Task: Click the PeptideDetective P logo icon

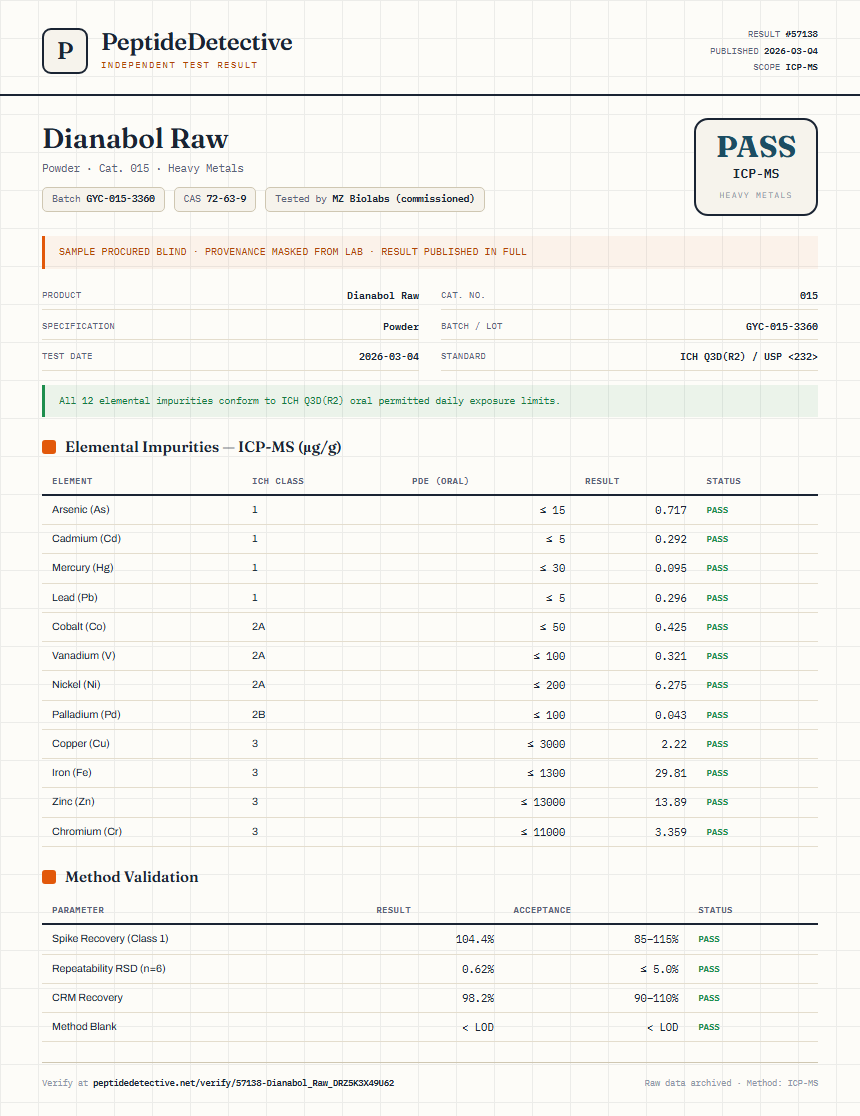Action: click(65, 51)
